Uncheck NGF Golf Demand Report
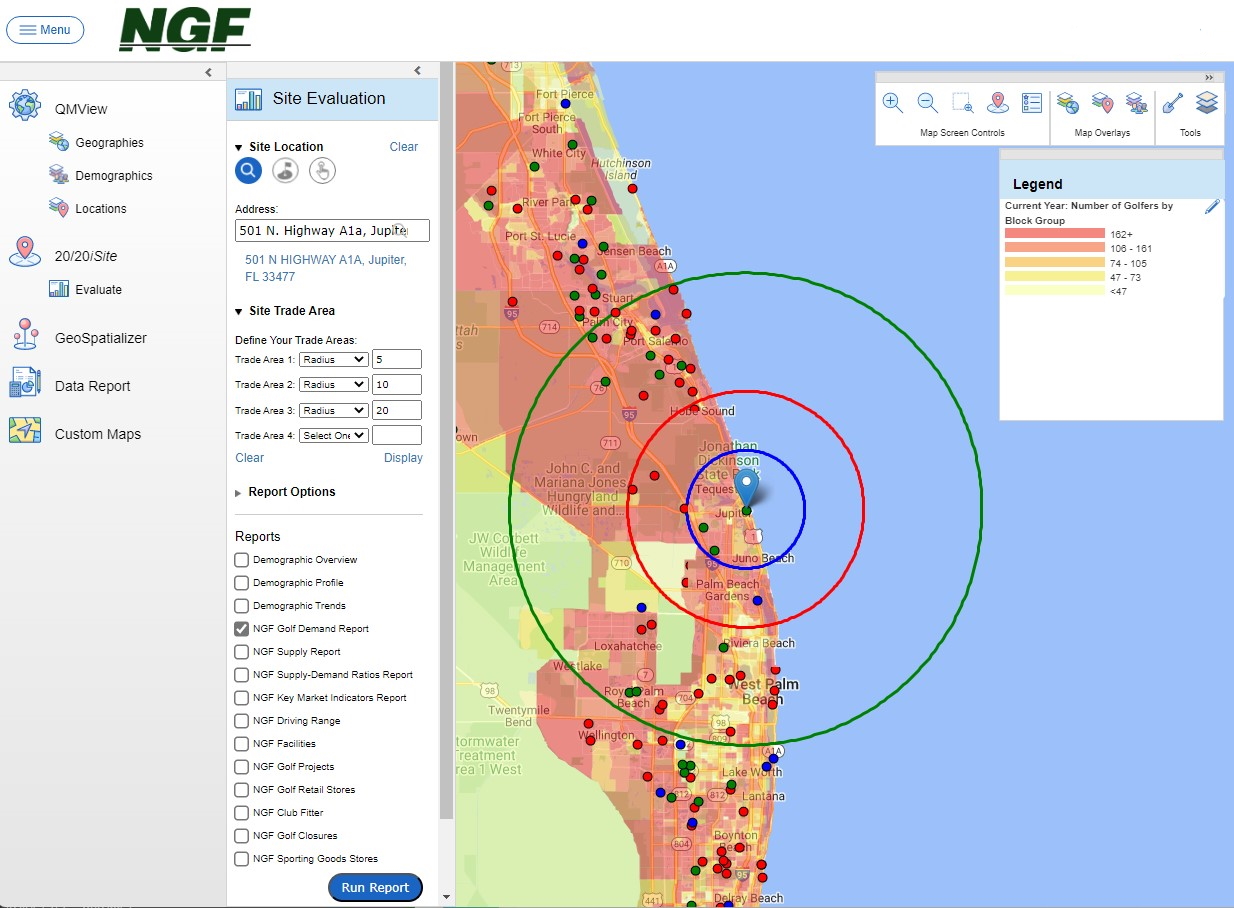1234x908 pixels. click(241, 629)
